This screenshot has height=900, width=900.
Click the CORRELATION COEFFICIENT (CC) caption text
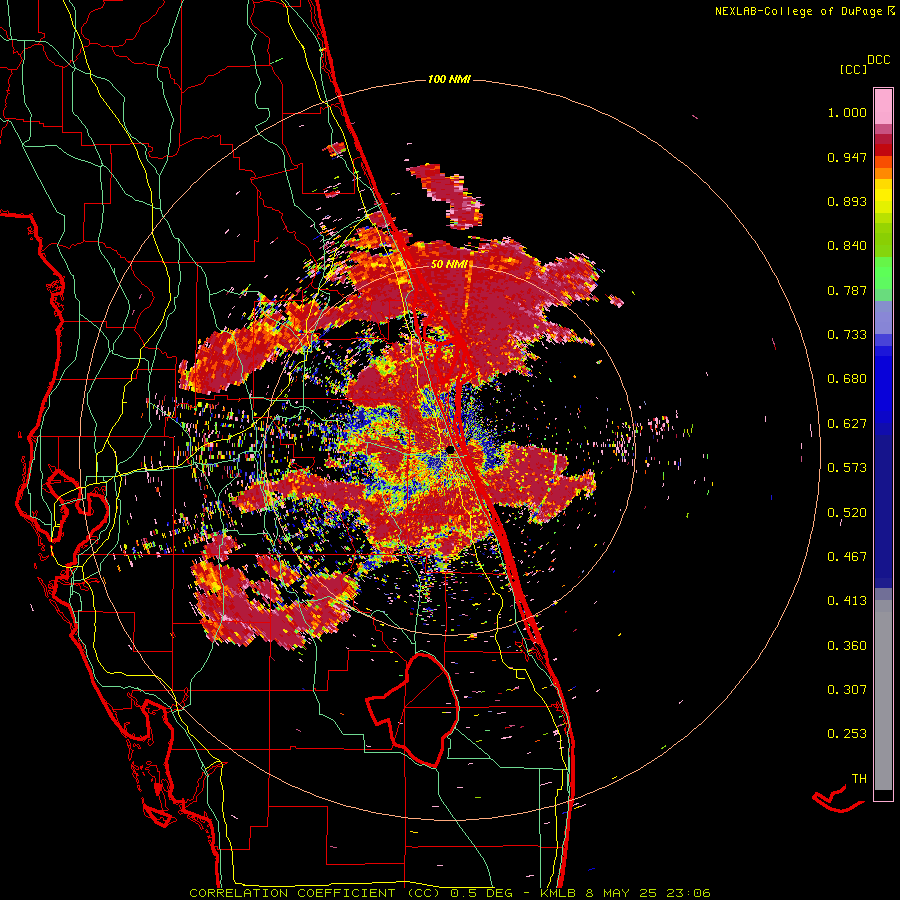315,893
